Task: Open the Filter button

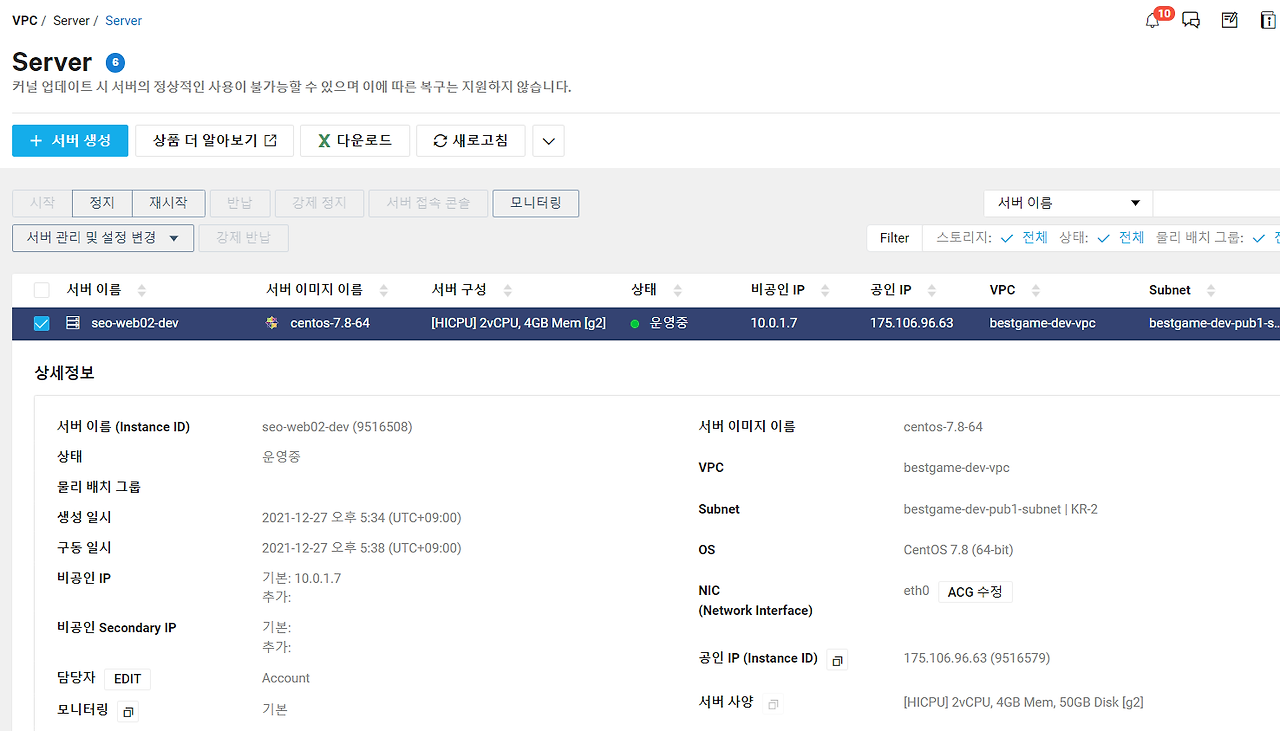Action: click(x=894, y=238)
